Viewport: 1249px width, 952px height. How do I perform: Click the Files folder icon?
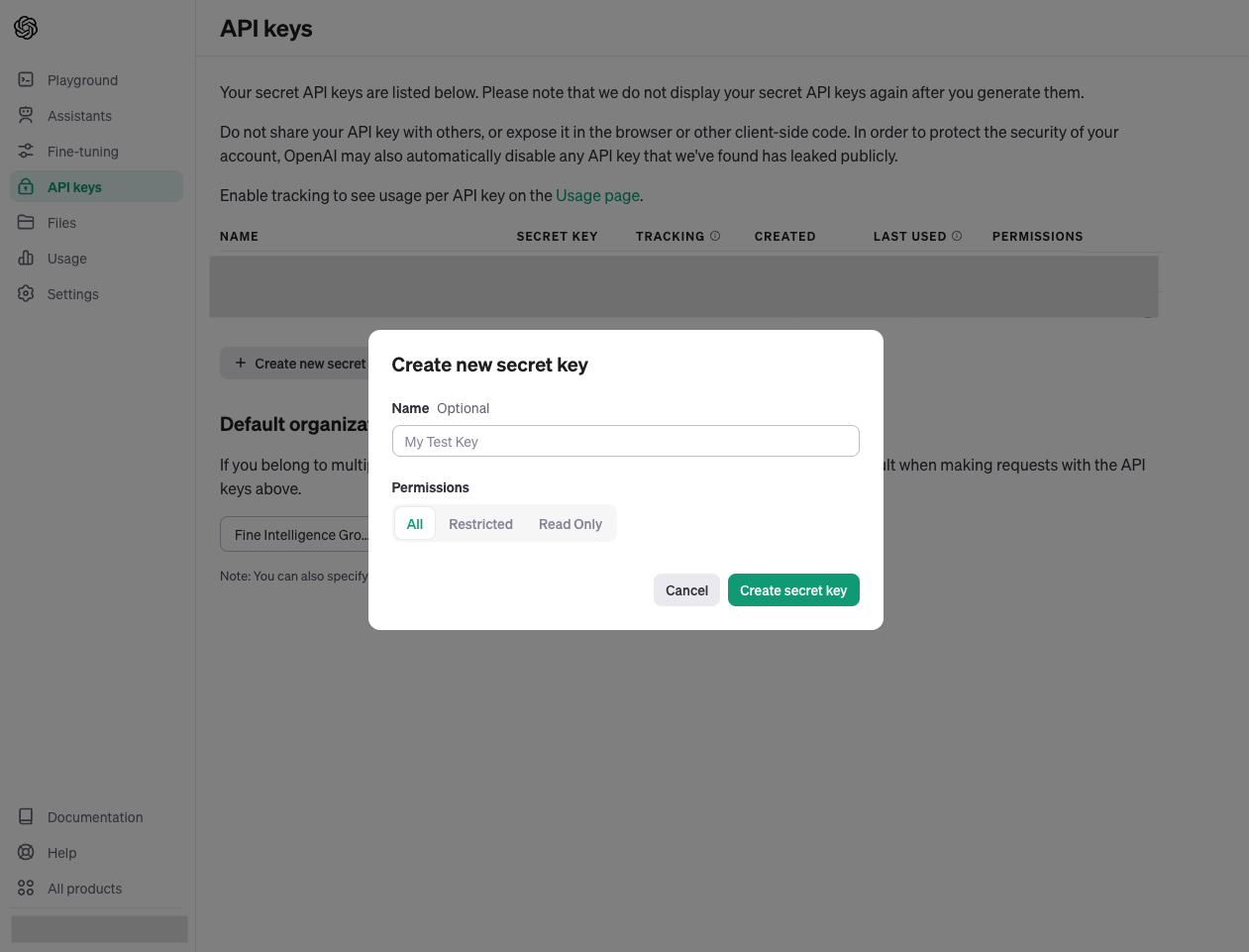coord(26,223)
